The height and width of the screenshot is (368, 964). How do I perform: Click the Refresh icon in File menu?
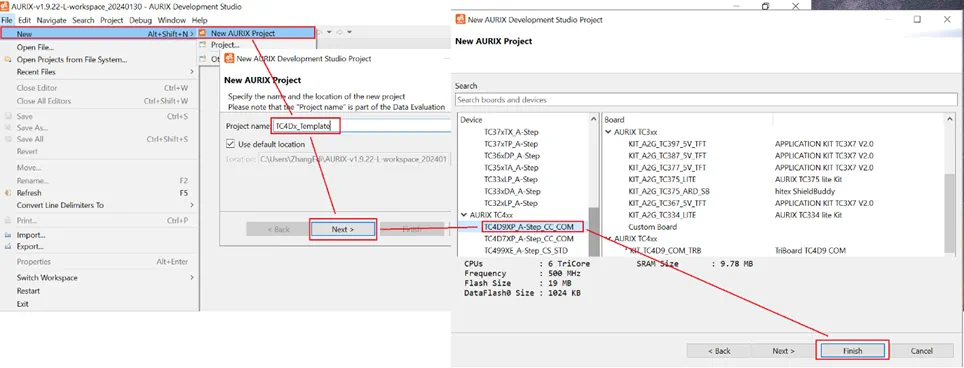tap(8, 193)
